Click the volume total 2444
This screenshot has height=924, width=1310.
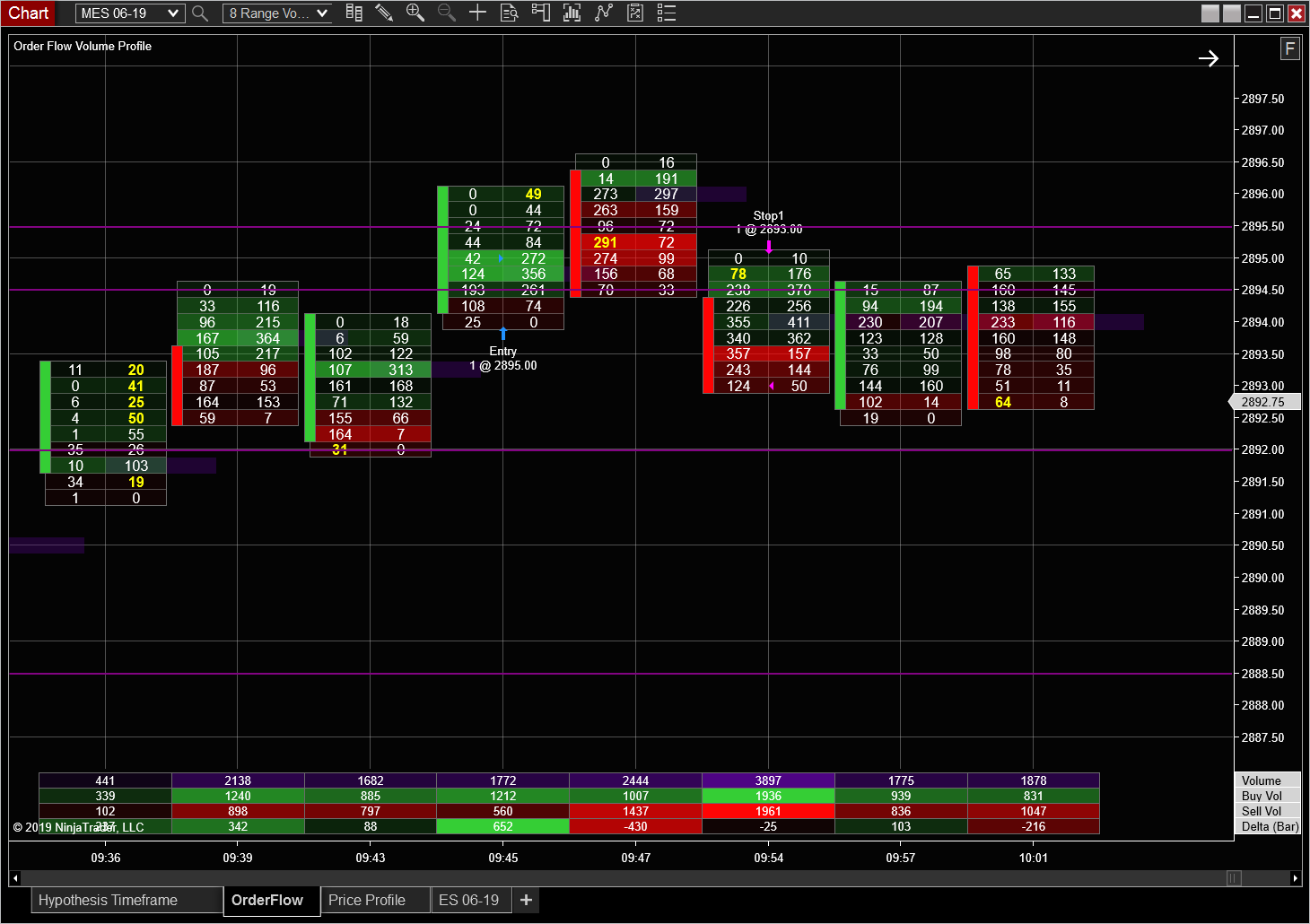point(636,780)
